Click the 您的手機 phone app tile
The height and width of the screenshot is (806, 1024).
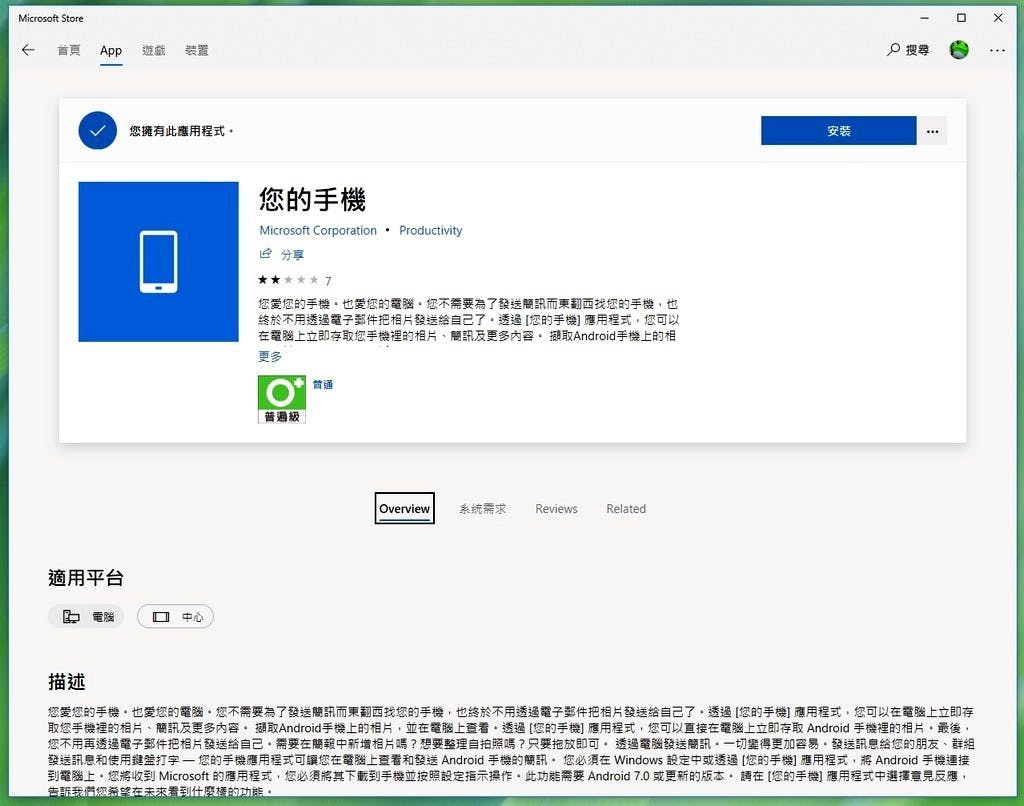coord(158,262)
